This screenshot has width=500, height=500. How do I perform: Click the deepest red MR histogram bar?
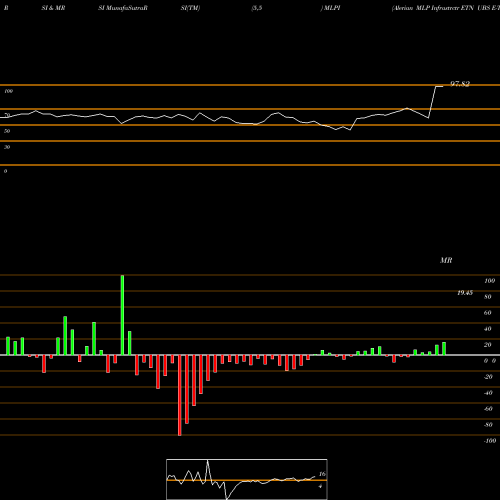point(180,395)
